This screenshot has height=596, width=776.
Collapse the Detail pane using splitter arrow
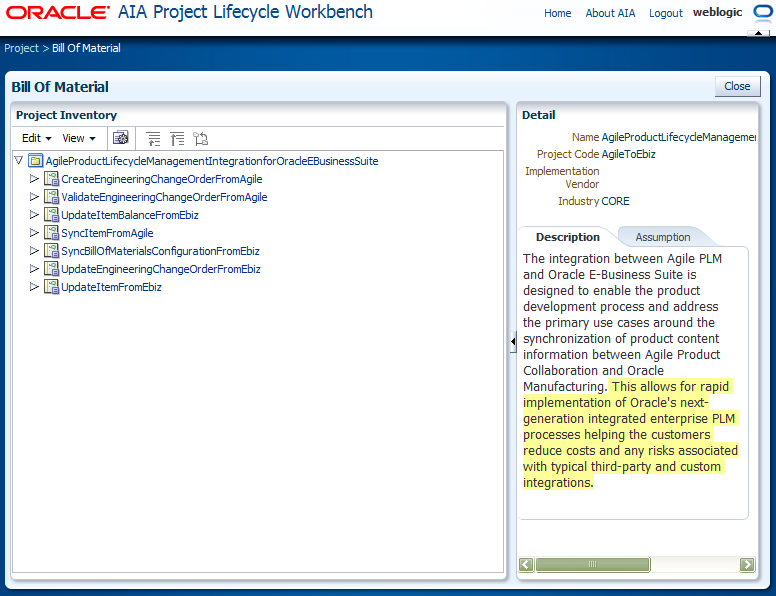coord(513,341)
